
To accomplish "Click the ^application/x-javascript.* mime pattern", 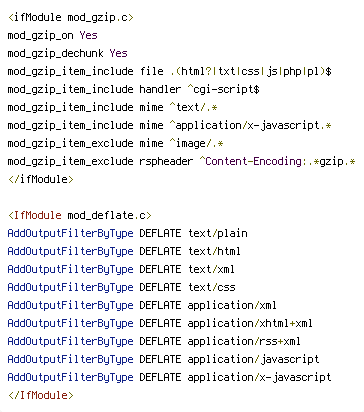I will (x=250, y=125).
